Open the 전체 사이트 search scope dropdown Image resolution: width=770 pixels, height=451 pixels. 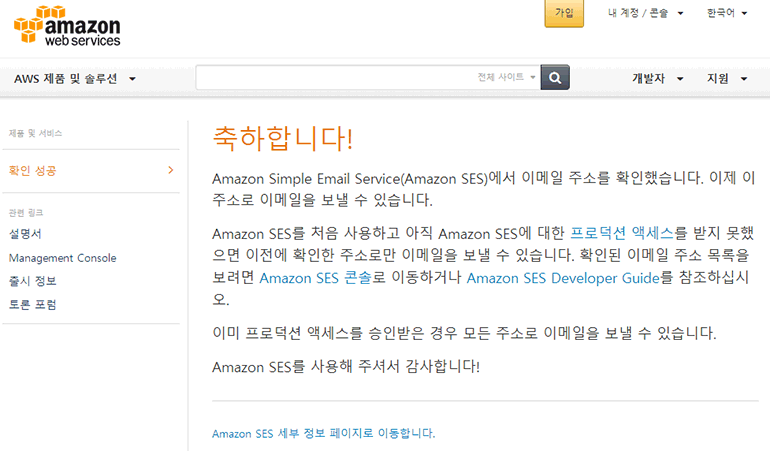click(506, 77)
